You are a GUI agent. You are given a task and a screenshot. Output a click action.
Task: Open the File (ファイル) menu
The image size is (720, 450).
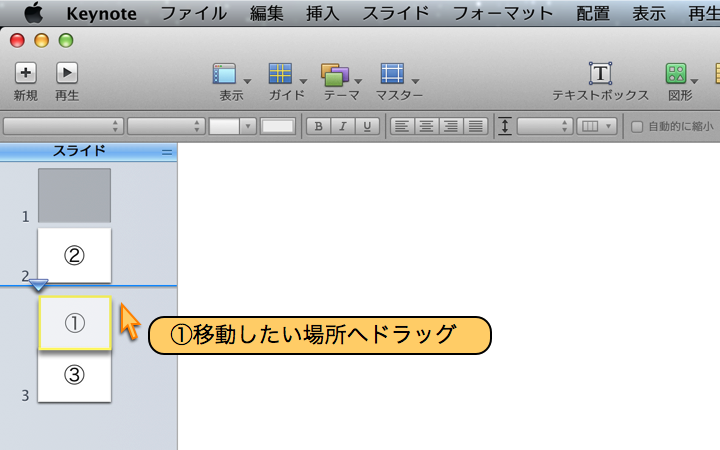(x=193, y=14)
